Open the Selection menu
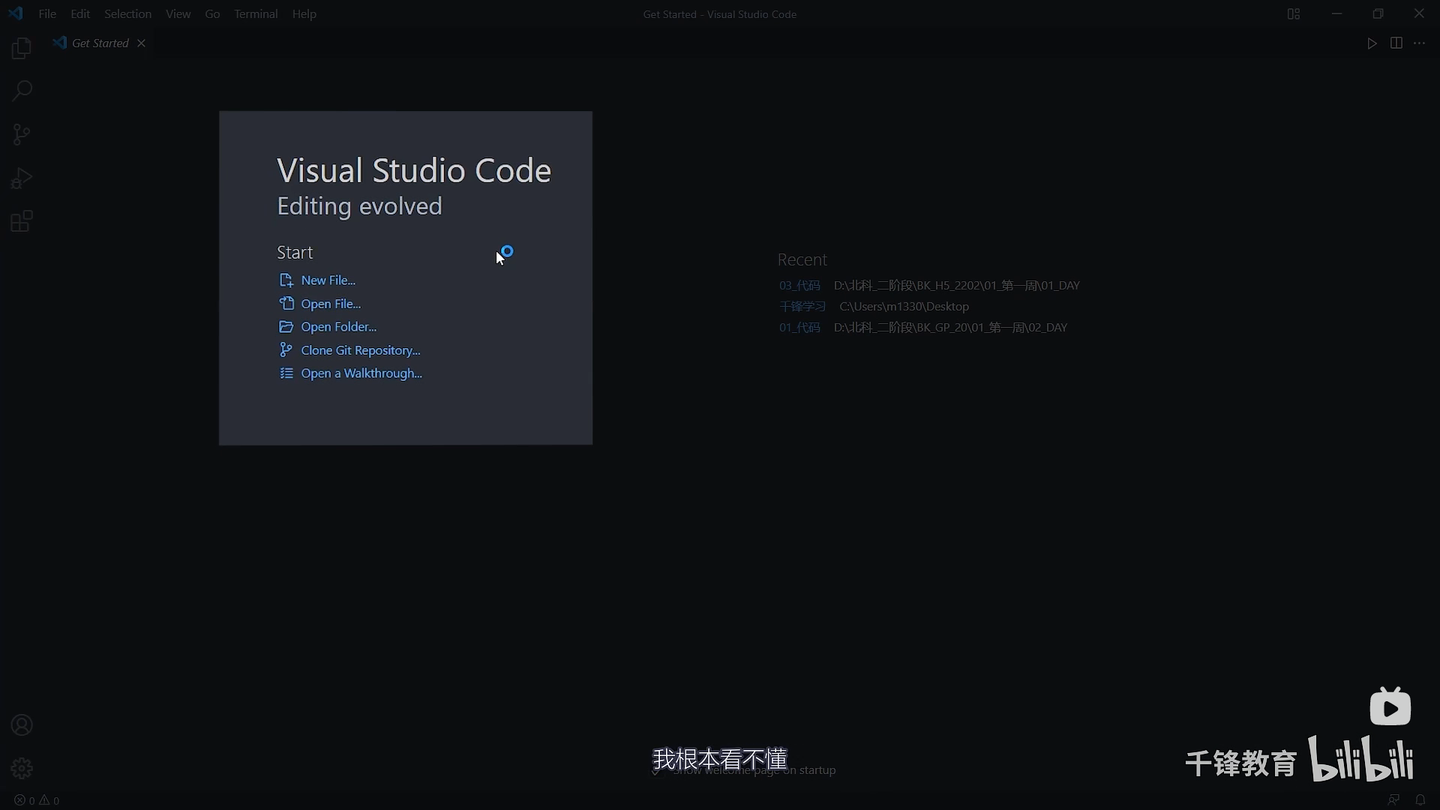Screen dimensions: 1440x810 (x=128, y=14)
